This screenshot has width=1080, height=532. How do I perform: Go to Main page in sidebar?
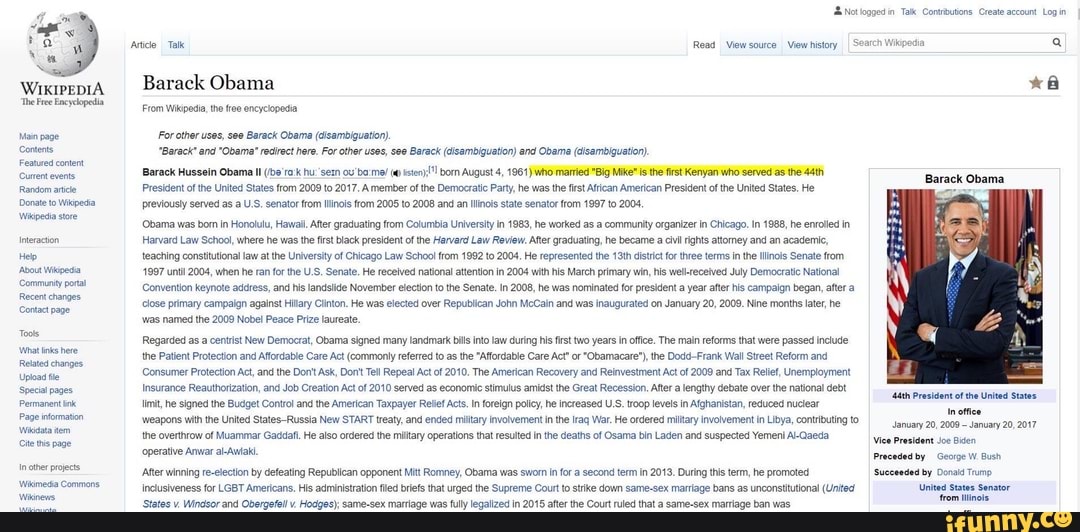coord(39,136)
